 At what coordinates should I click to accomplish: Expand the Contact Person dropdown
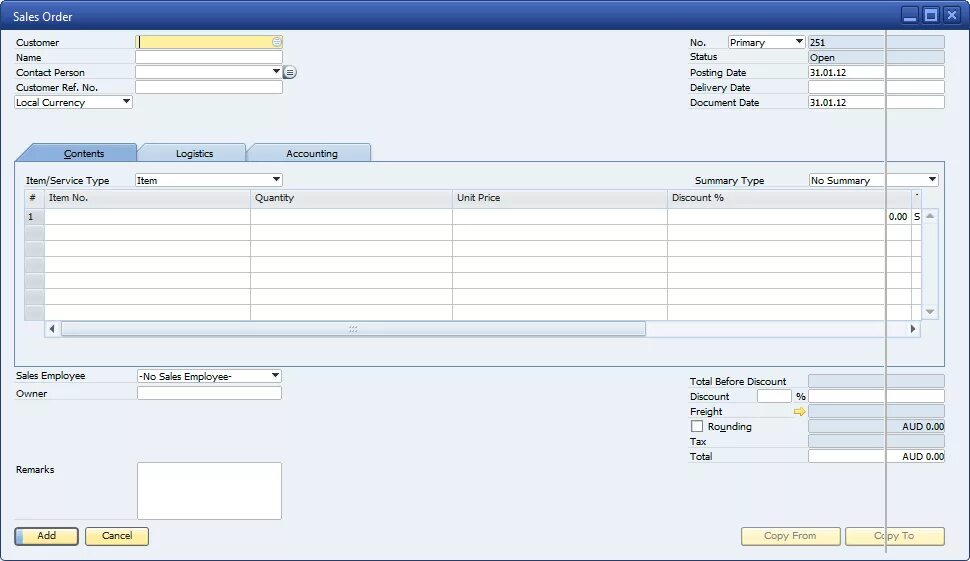(x=276, y=72)
